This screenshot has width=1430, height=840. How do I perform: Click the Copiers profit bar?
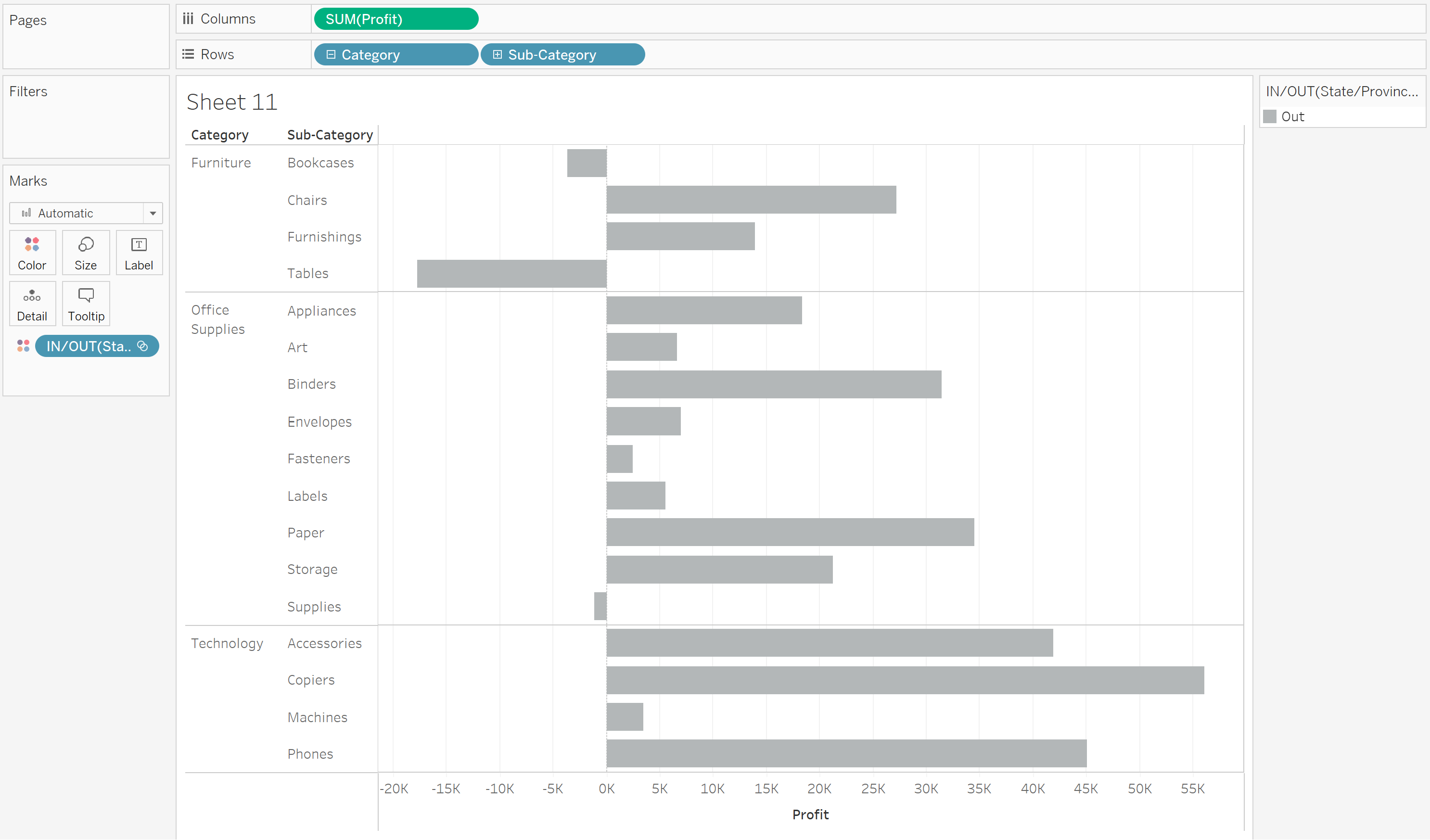click(x=905, y=680)
